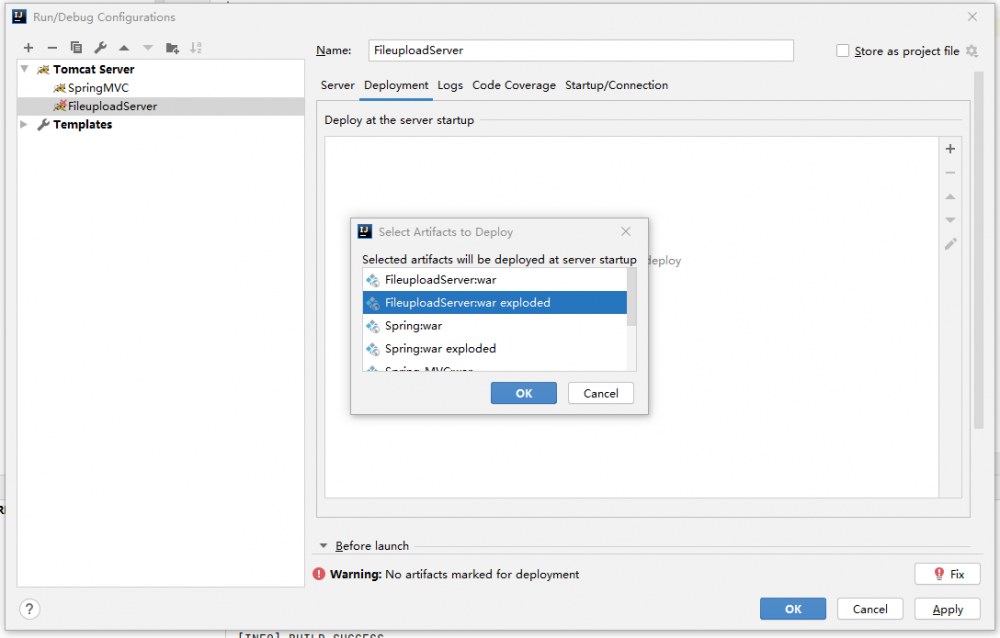Switch to the Server tab
The width and height of the screenshot is (1000, 638).
pyautogui.click(x=337, y=86)
